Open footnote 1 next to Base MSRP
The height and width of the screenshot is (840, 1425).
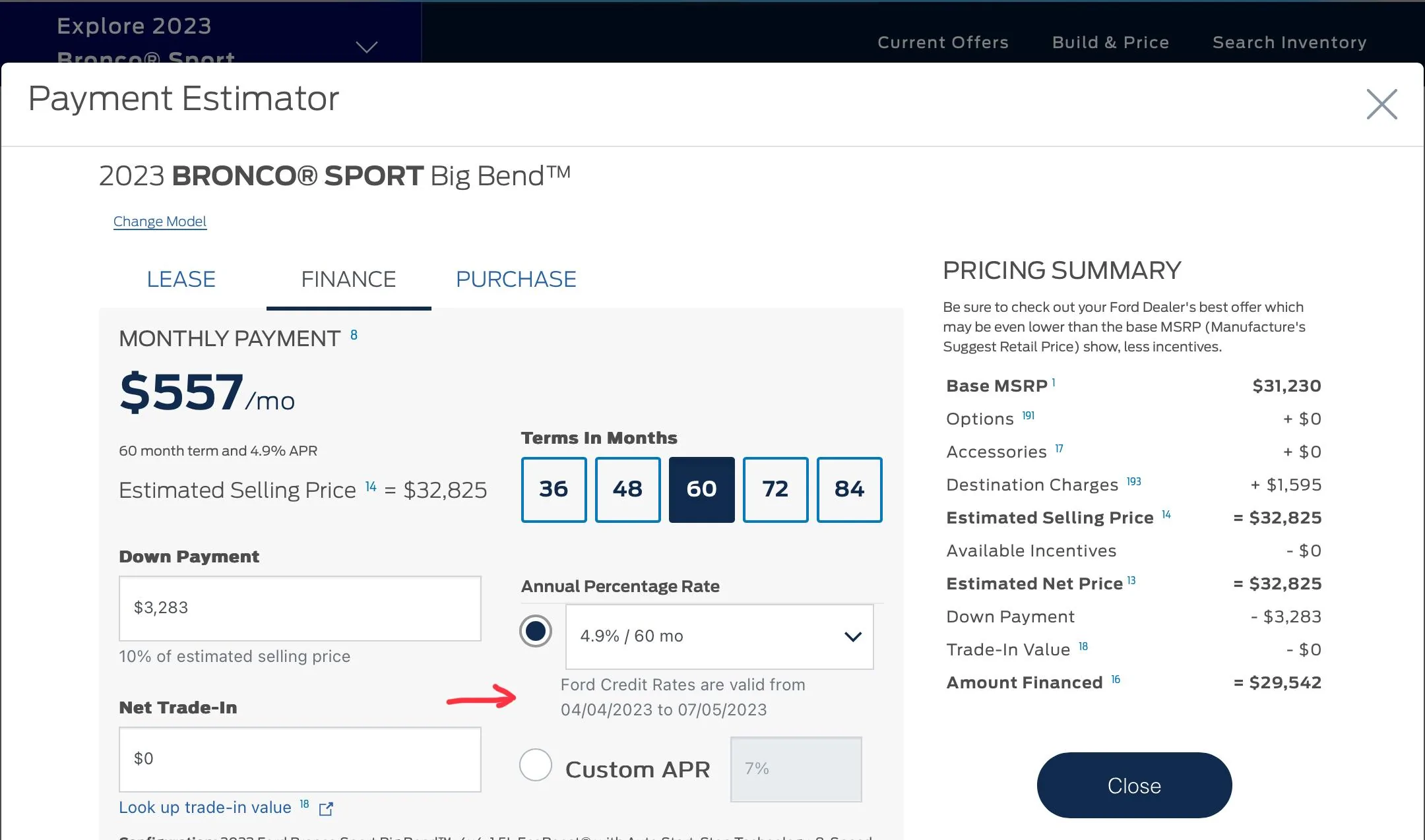pos(1054,382)
